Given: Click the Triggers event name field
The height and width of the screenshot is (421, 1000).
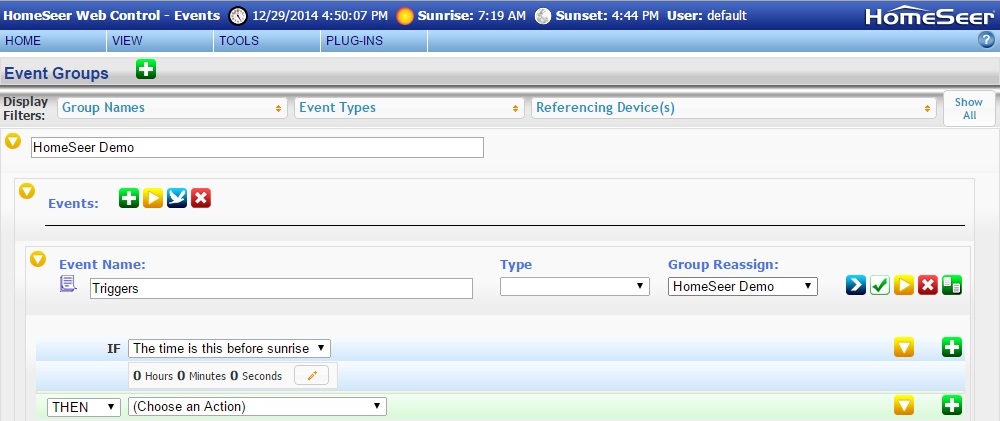Looking at the screenshot, I should click(x=281, y=288).
